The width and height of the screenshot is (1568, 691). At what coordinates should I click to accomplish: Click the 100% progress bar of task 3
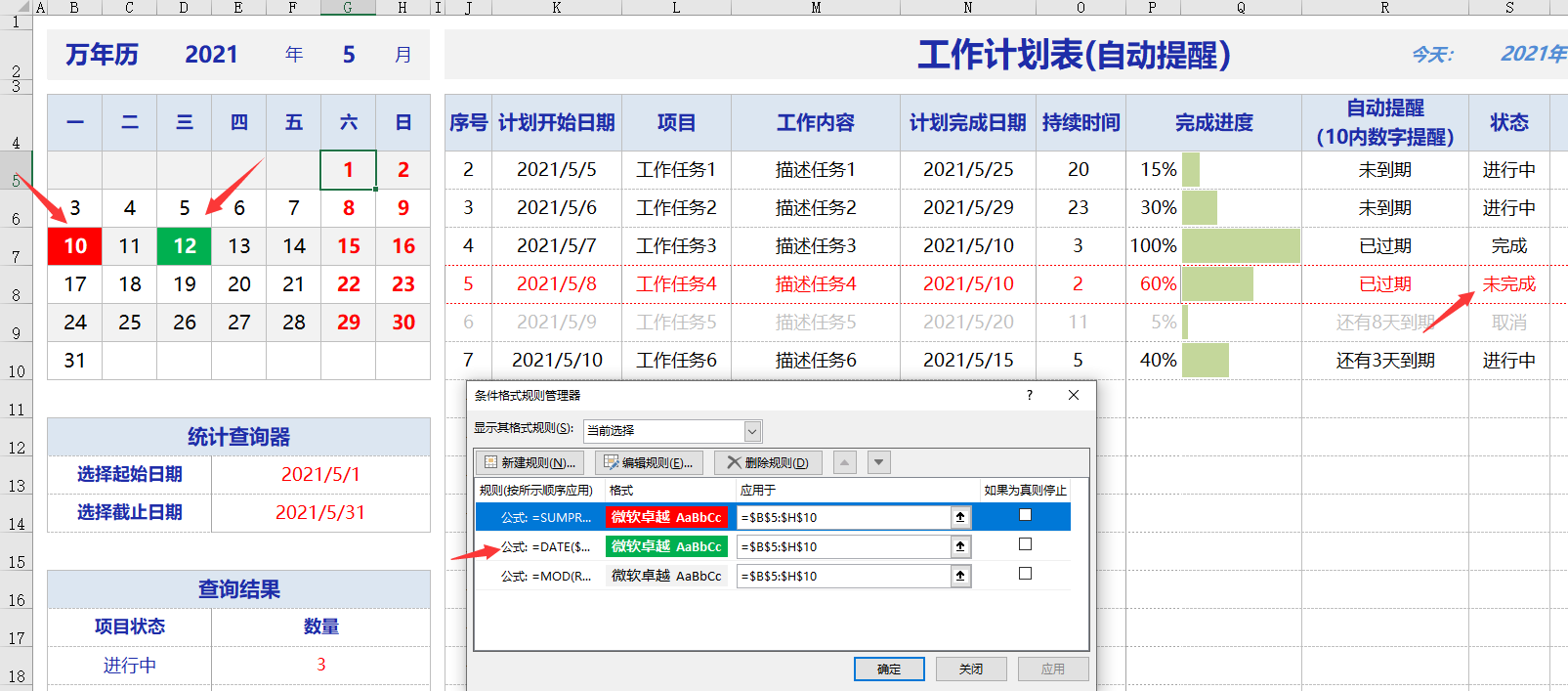click(1241, 246)
